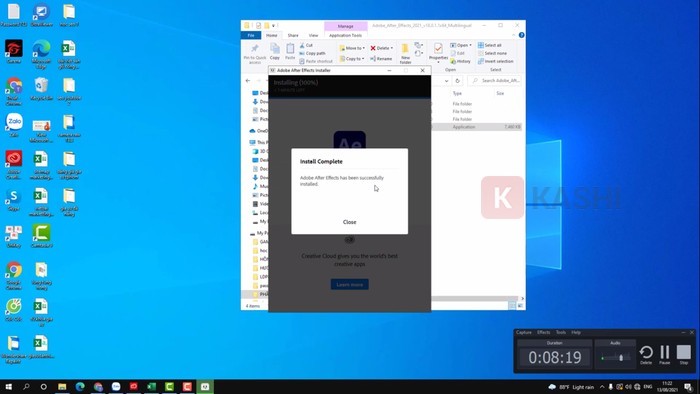Screen dimensions: 700x394
Task: Open the Adobe Creative Cloud desktop shortcut
Action: coord(14,165)
